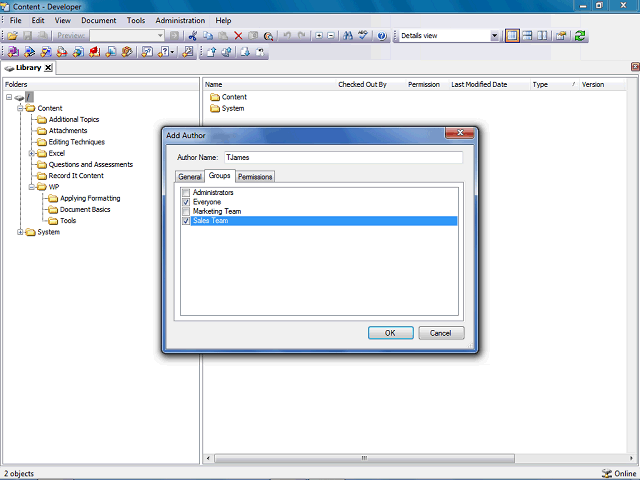The width and height of the screenshot is (640, 480).
Task: Click the collapse-all minus toolbar icon
Action: pos(331,36)
